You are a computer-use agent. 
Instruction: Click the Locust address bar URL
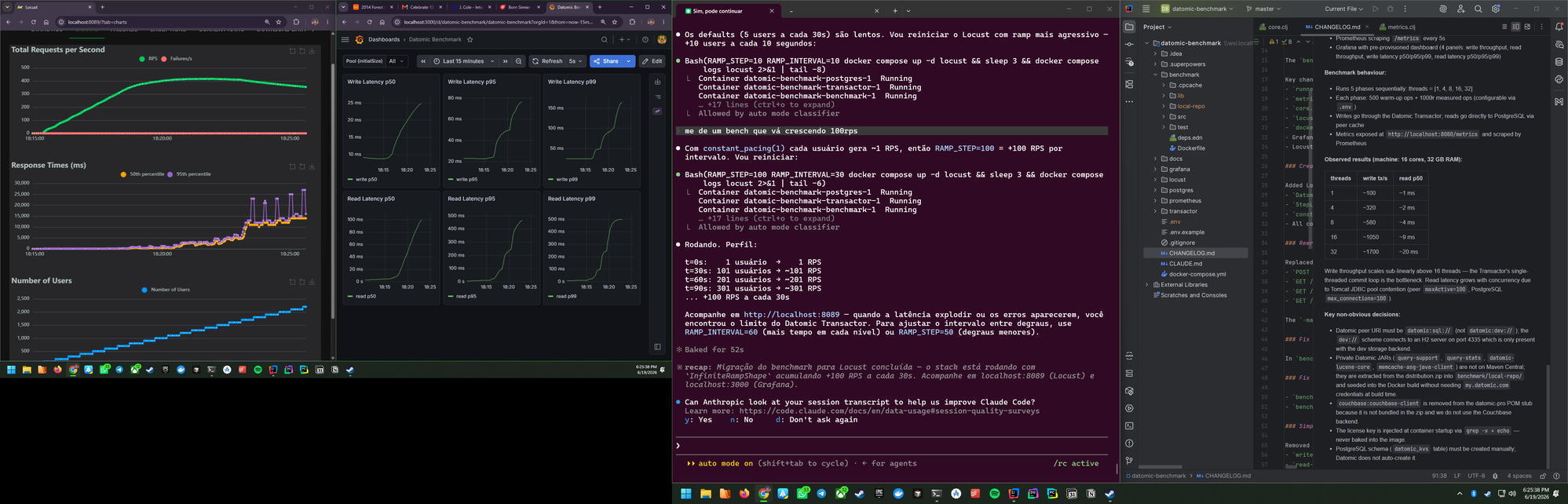pyautogui.click(x=97, y=22)
